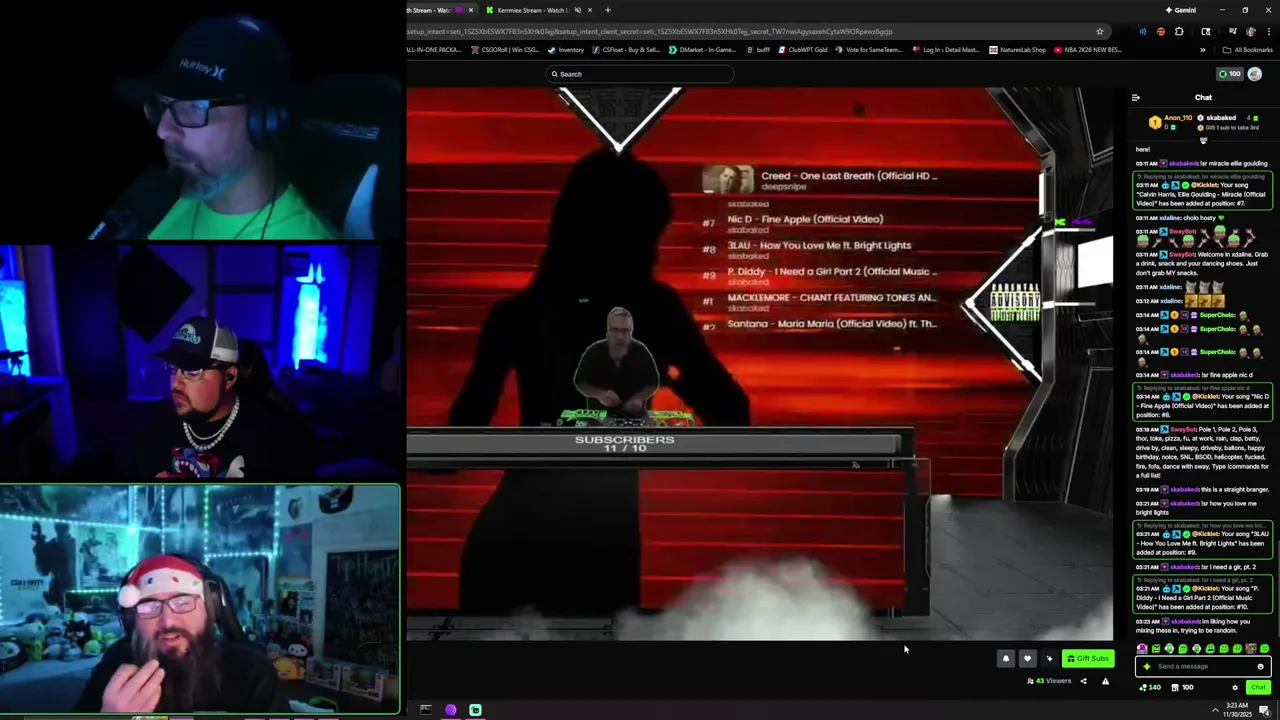Click the 100 balance badge in Kick header
Viewport: 1280px width, 720px height.
1229,74
